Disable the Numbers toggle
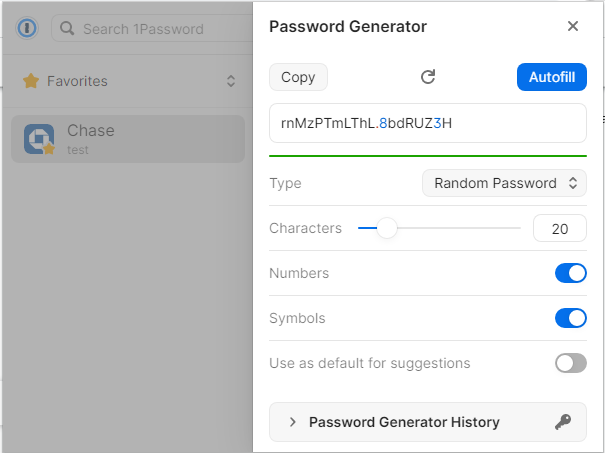The image size is (605, 453). pos(570,273)
